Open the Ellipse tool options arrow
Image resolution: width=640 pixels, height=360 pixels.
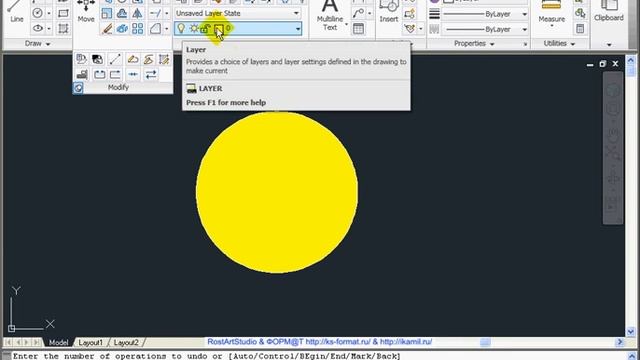point(49,29)
